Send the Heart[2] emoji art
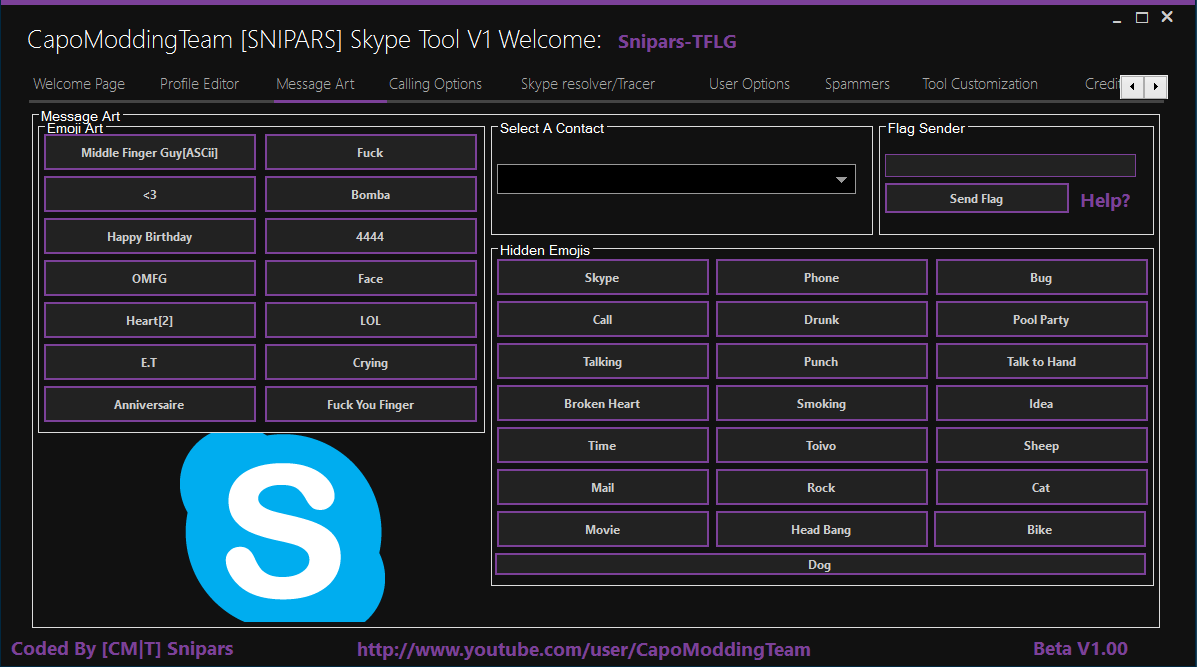 pos(150,321)
